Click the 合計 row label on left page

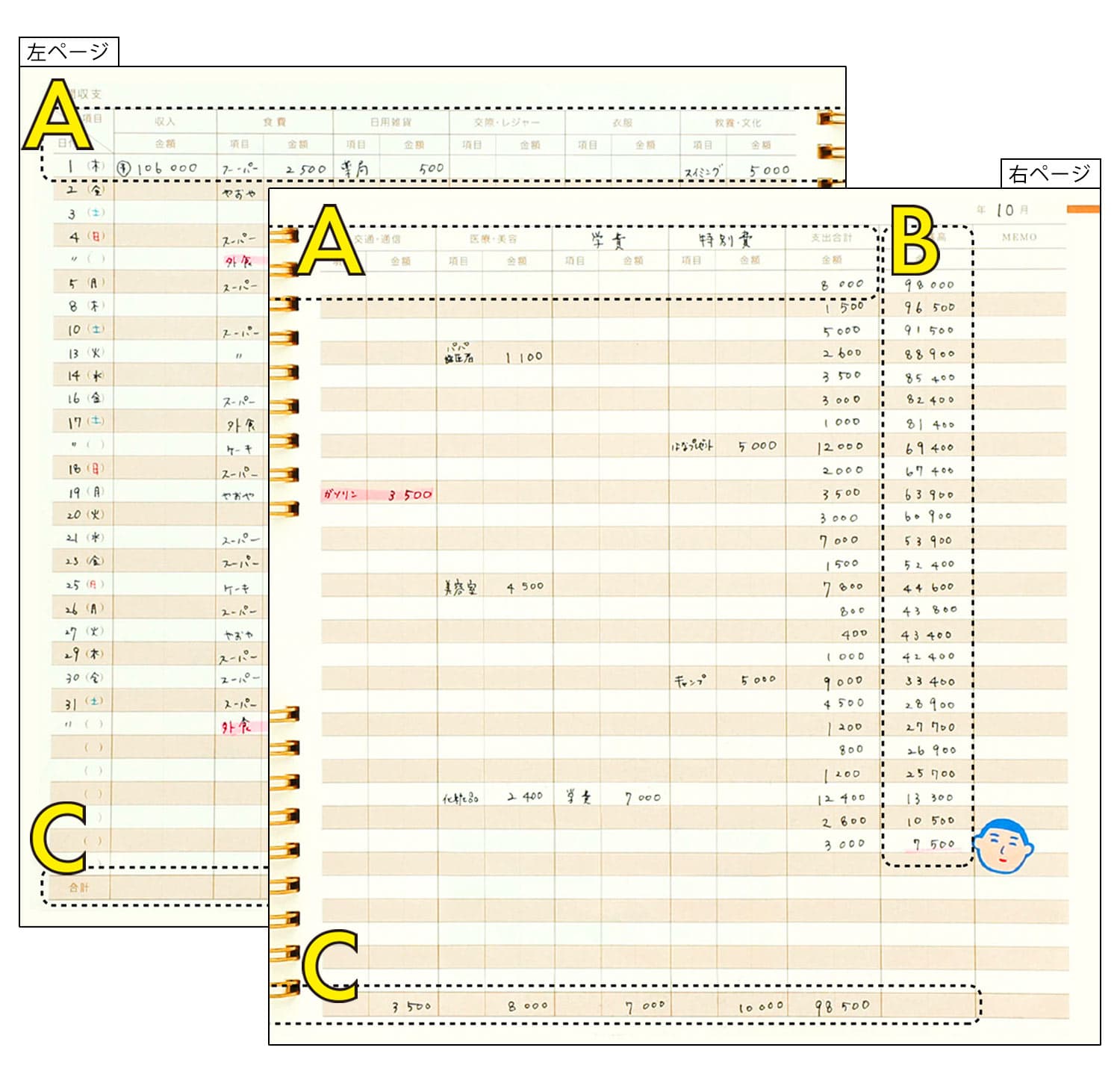(78, 887)
